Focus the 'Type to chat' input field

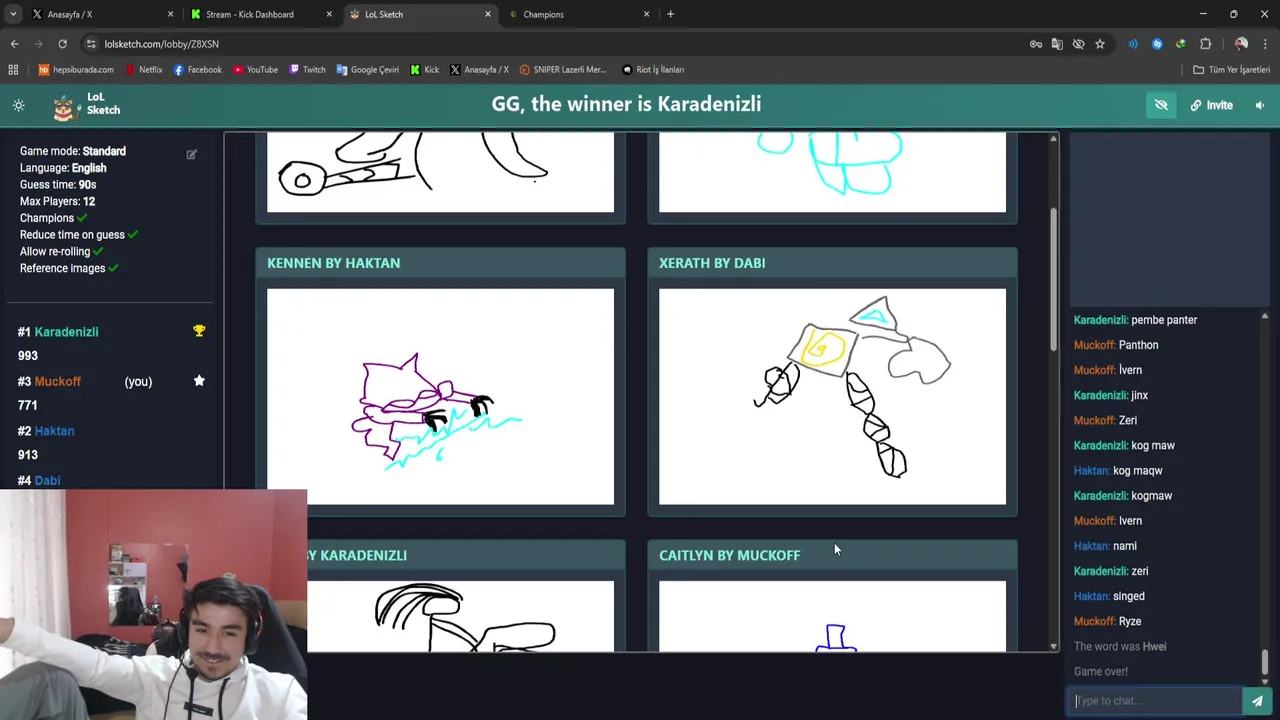tap(1156, 701)
